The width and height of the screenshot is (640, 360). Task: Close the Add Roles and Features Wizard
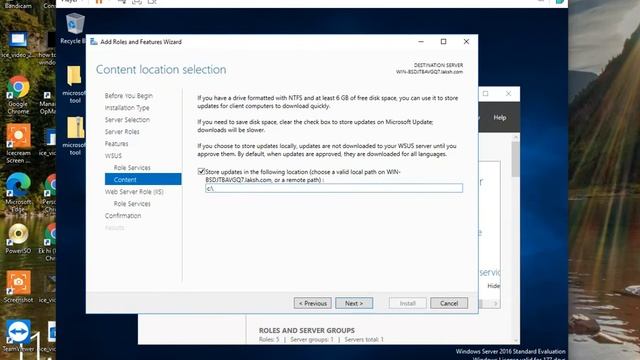pos(466,42)
